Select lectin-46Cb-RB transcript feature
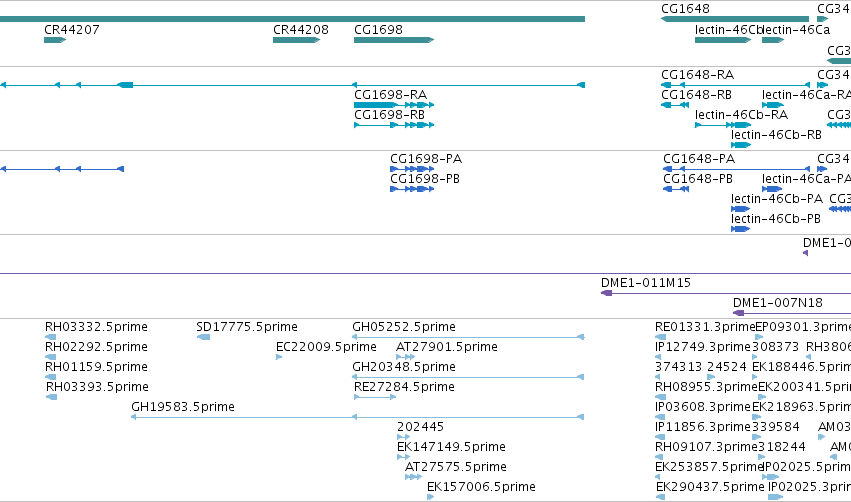The width and height of the screenshot is (851, 502). 741,145
